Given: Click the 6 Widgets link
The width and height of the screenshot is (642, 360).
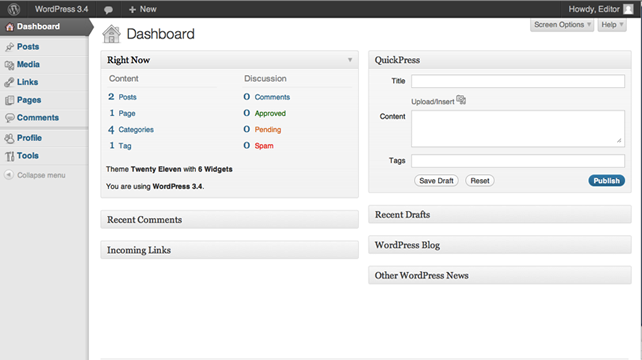Looking at the screenshot, I should 215,169.
